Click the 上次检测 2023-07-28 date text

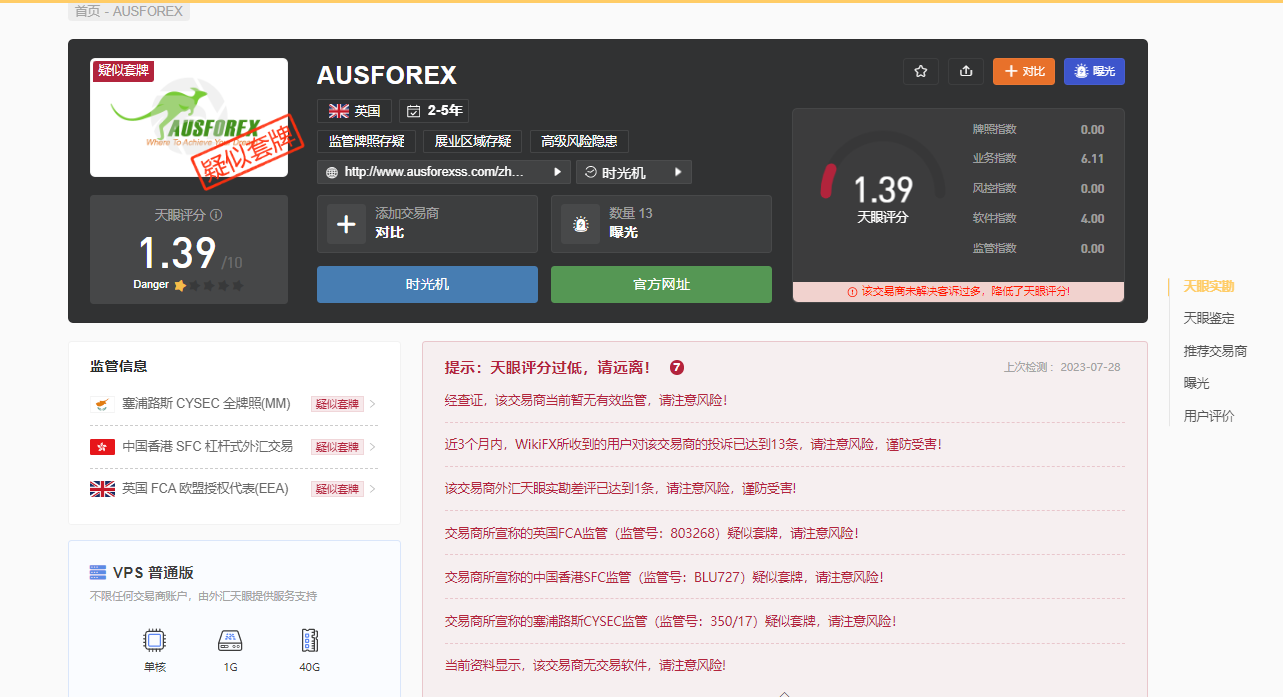(1062, 367)
